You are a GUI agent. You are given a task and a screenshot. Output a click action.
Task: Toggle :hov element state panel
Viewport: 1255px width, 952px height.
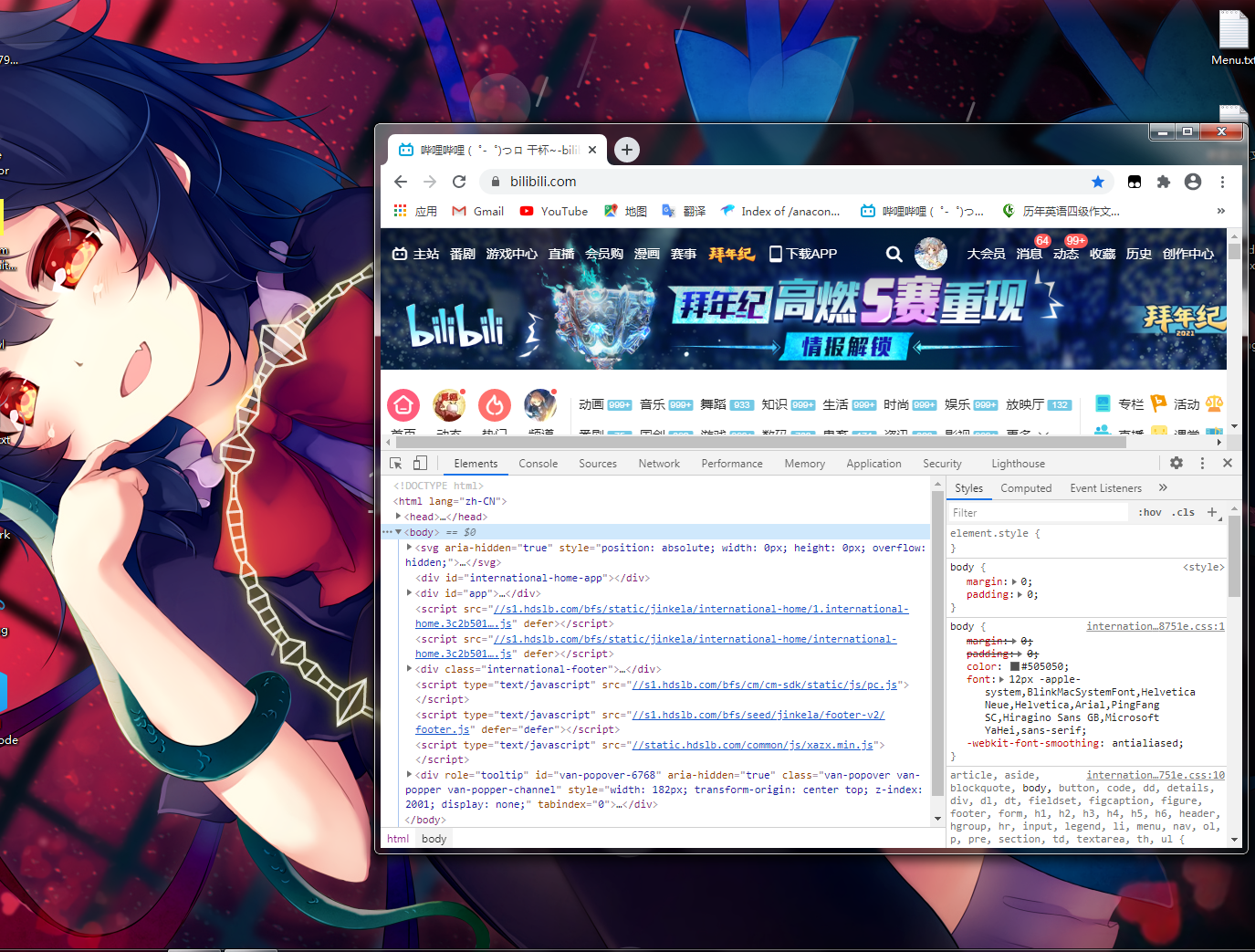pos(1150,512)
